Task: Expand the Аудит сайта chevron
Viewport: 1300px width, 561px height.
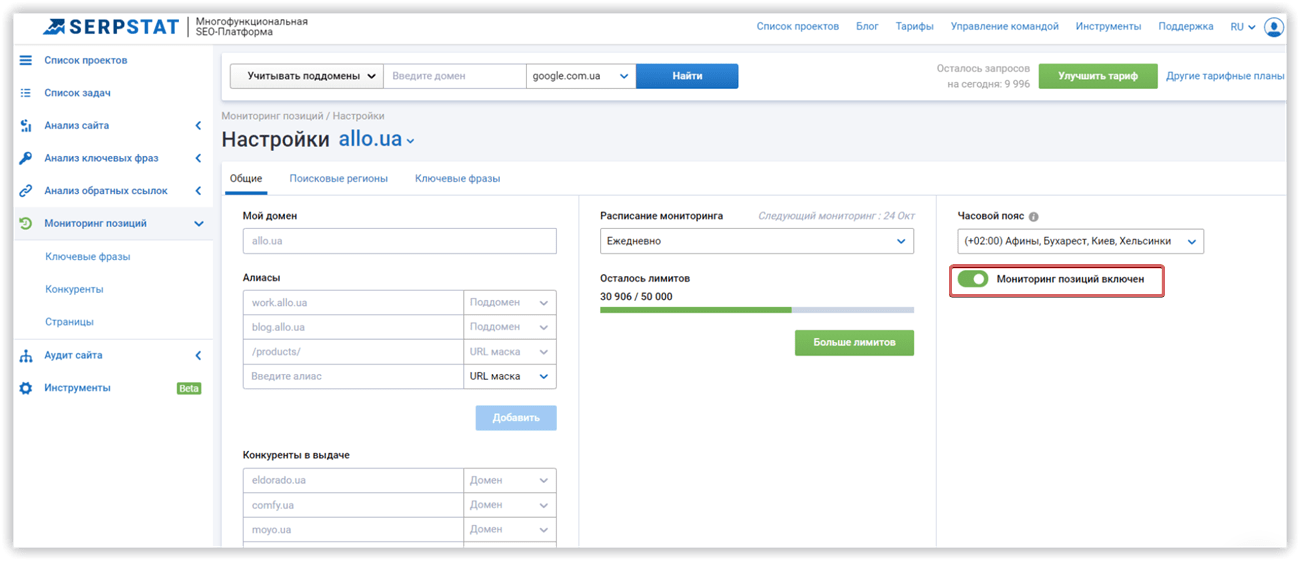Action: click(198, 355)
